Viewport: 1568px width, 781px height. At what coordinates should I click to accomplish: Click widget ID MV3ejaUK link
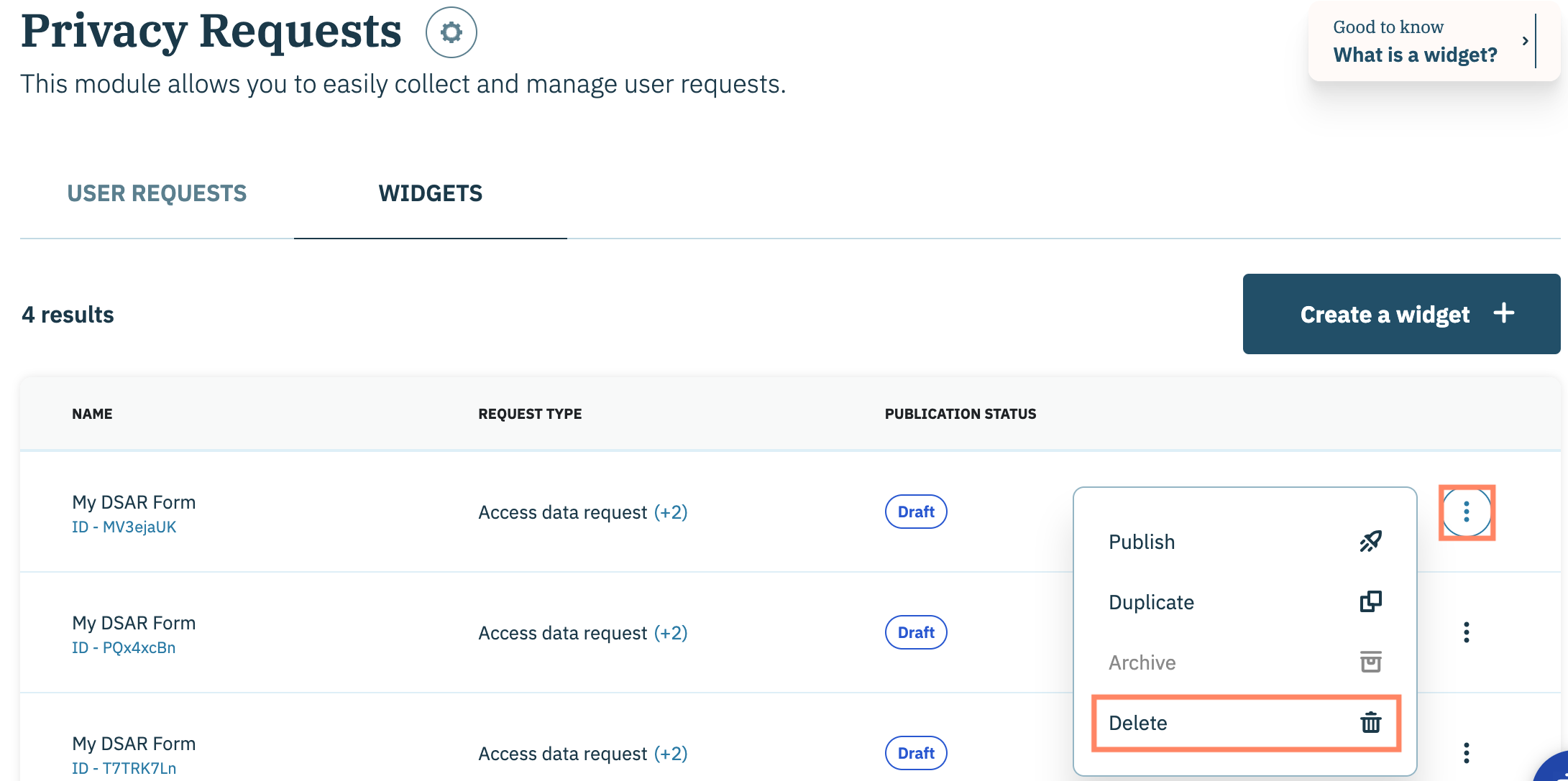pos(124,527)
